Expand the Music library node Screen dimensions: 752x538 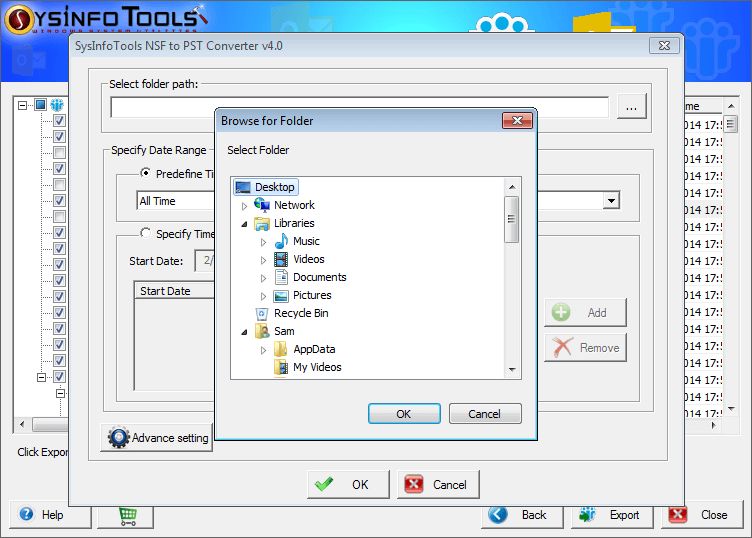coord(263,242)
